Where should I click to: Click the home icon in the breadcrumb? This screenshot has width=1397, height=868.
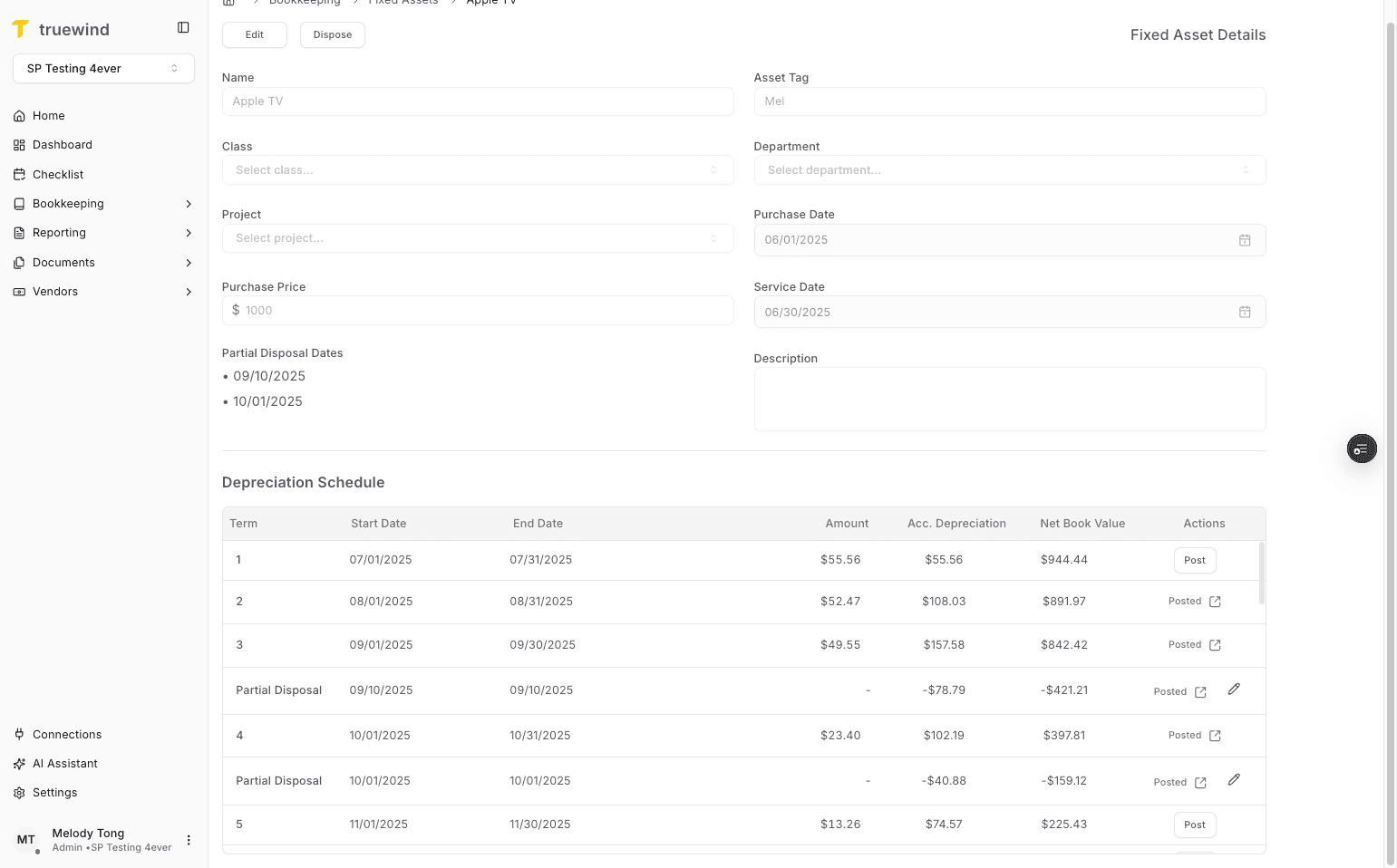pos(227,3)
